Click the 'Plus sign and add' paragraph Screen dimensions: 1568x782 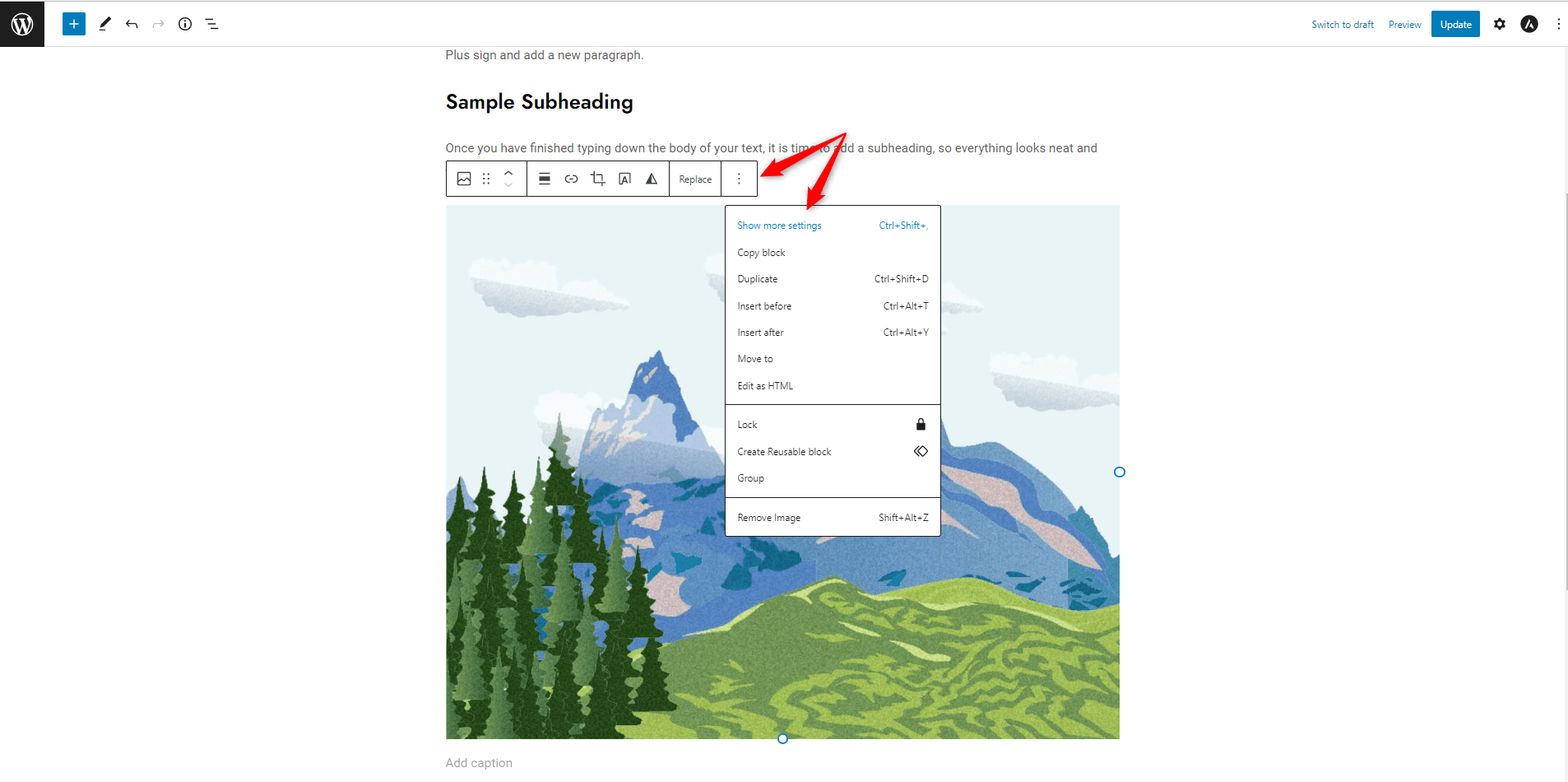(x=545, y=55)
